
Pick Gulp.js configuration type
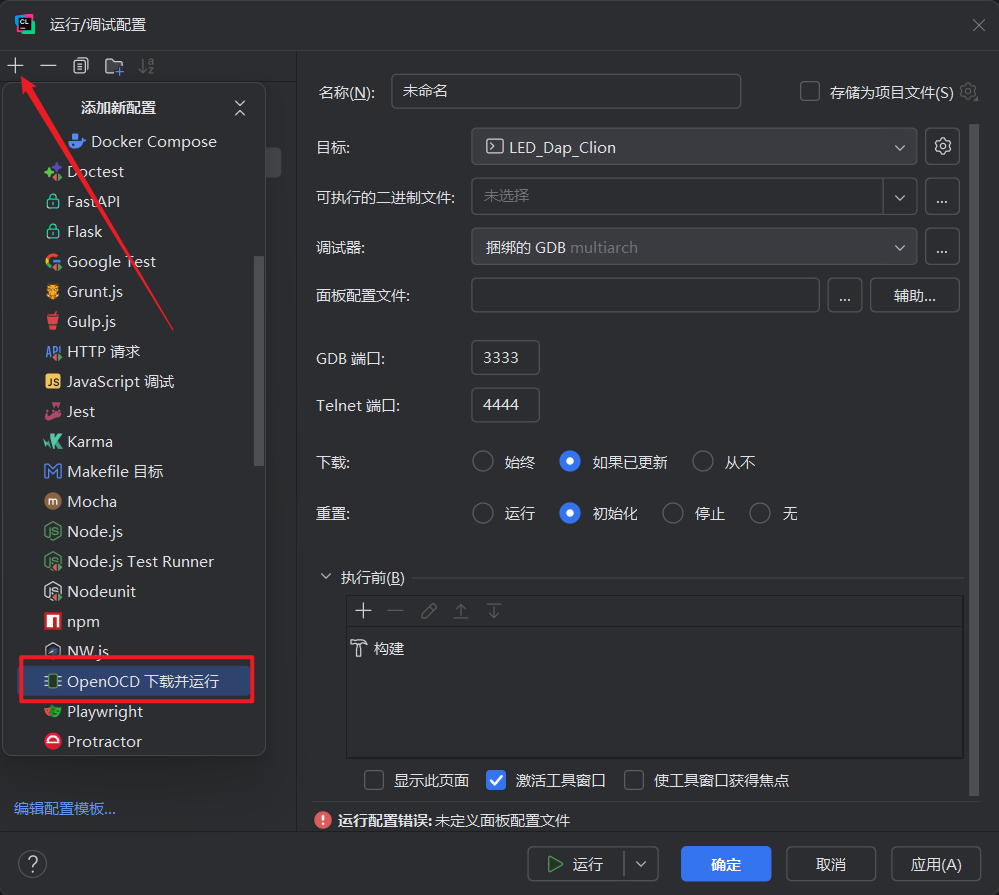pos(81,321)
